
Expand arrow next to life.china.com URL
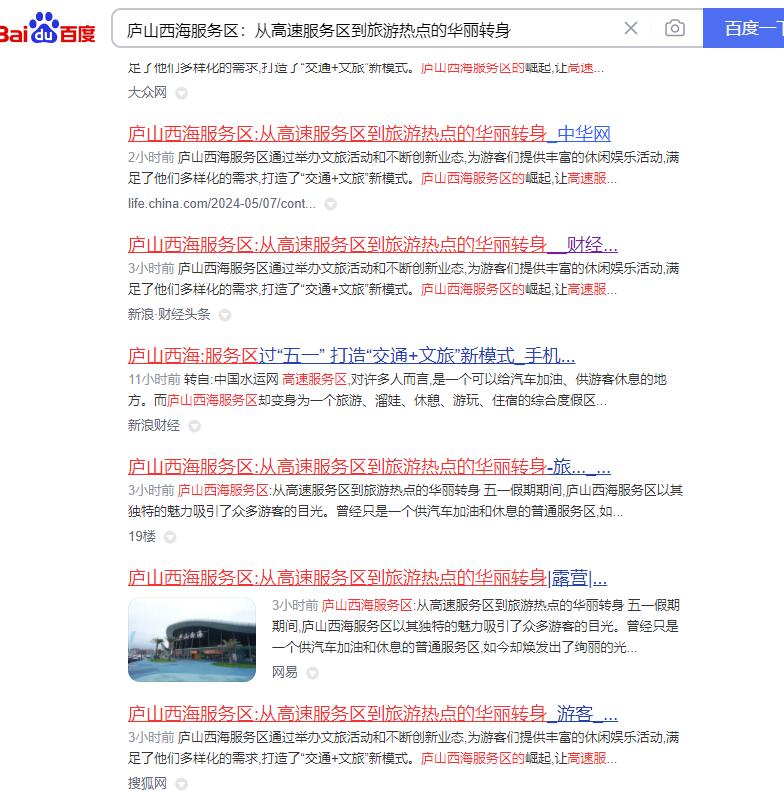[x=330, y=205]
